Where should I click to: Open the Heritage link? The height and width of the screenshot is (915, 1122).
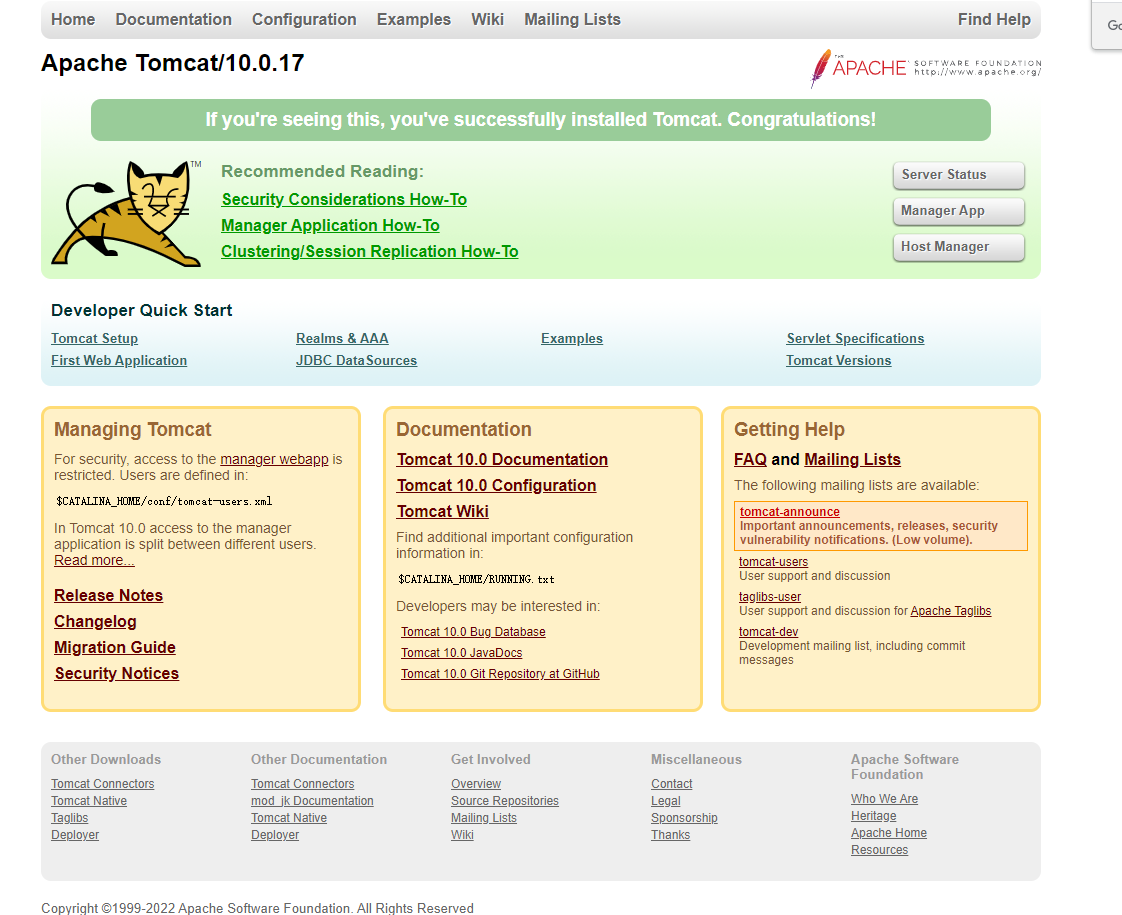[x=874, y=816]
